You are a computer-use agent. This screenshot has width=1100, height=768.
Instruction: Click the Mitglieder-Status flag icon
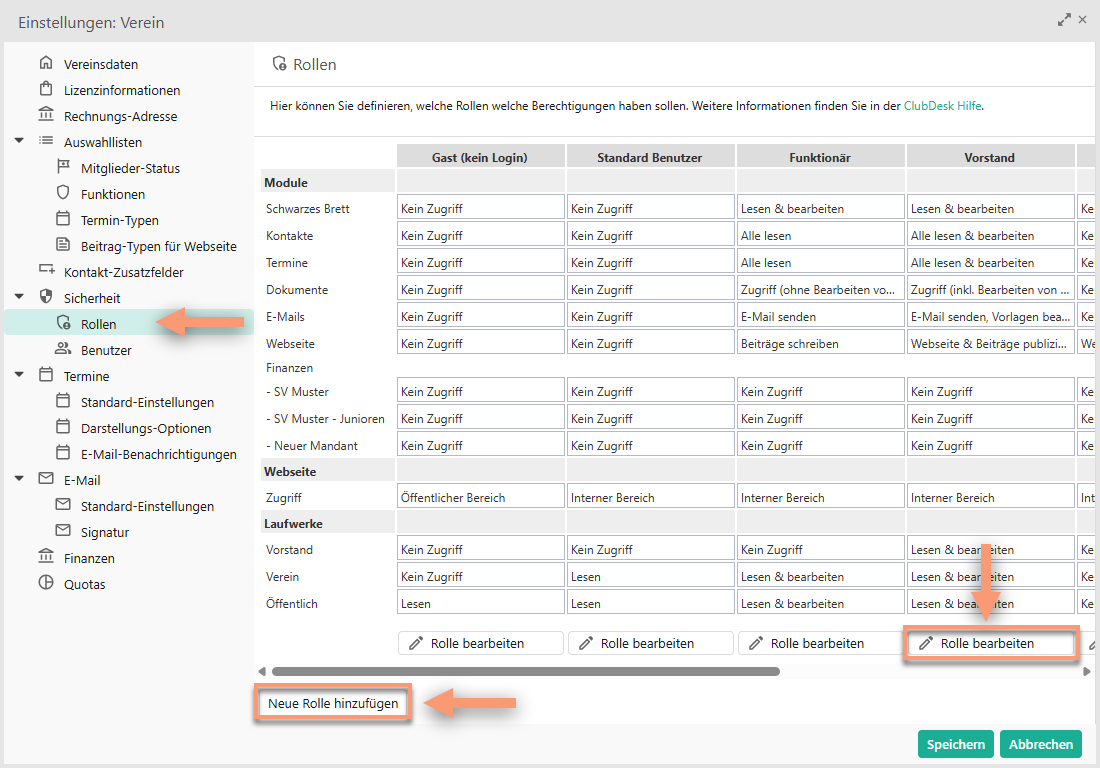click(63, 167)
